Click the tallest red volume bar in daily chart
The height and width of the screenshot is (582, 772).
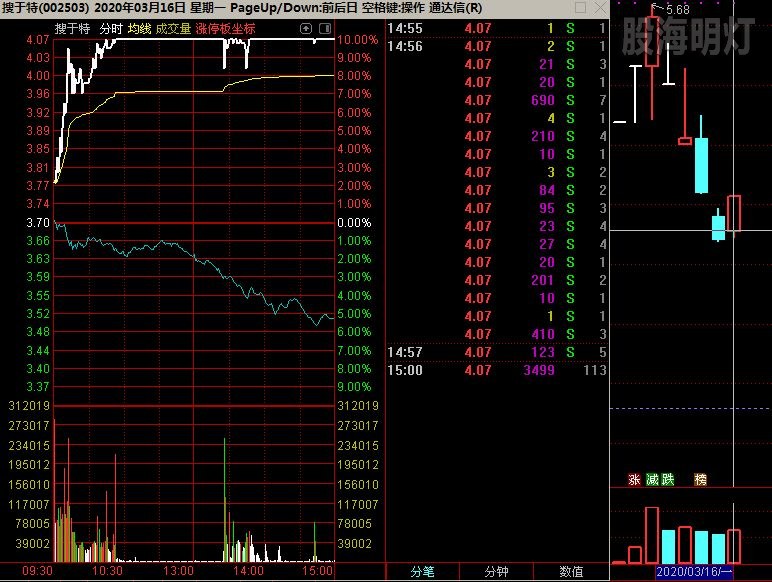[652, 535]
